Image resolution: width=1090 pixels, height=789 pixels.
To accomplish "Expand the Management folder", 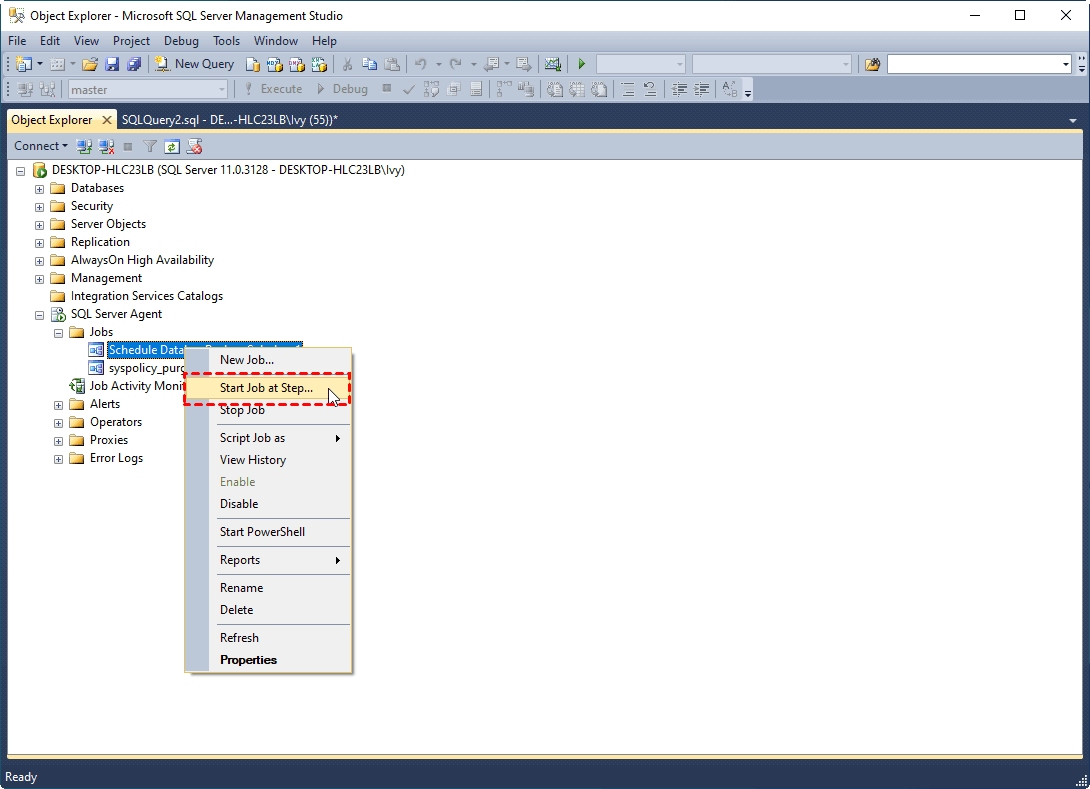I will (40, 279).
